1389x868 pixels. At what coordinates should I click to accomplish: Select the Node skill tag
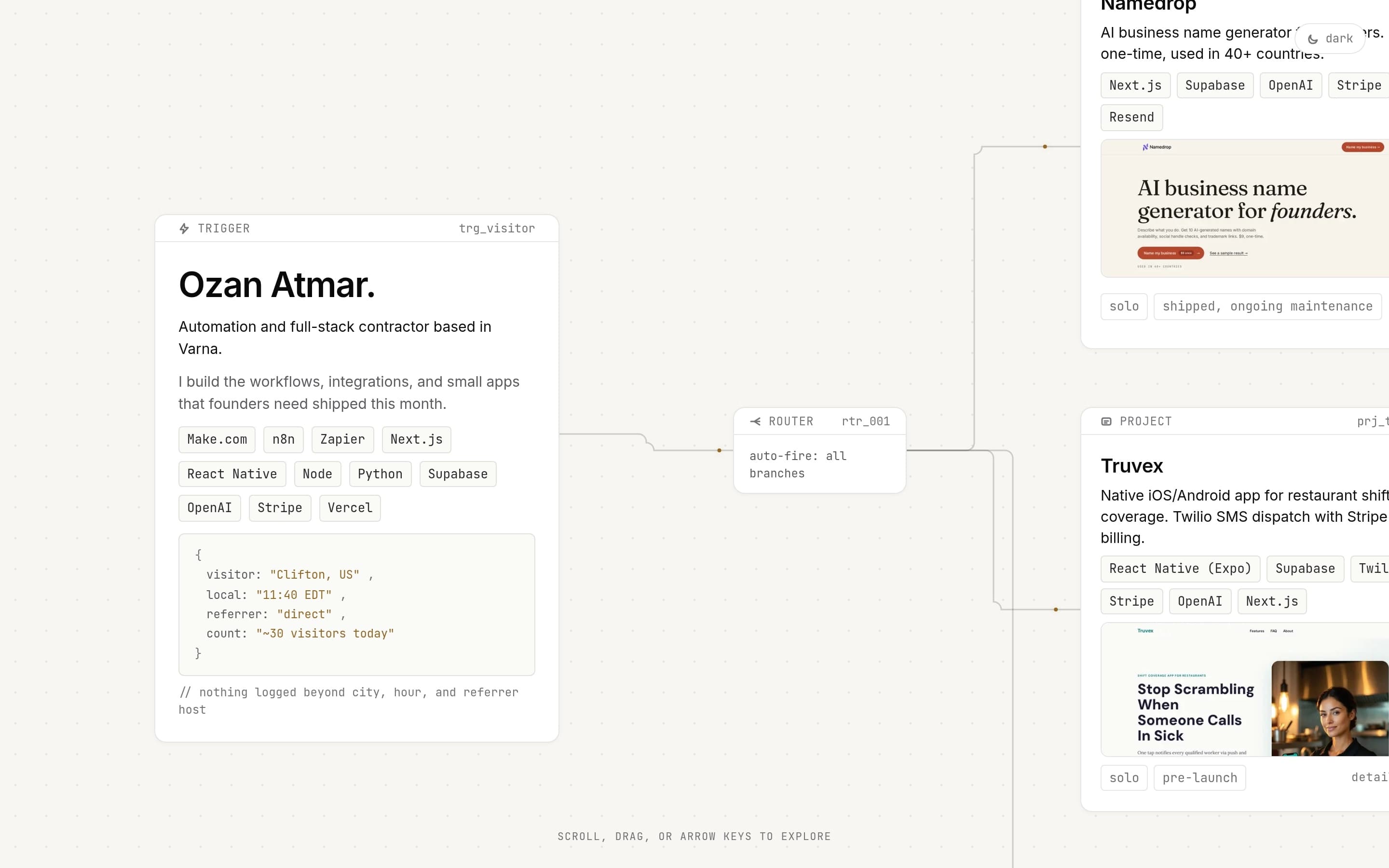(x=317, y=474)
